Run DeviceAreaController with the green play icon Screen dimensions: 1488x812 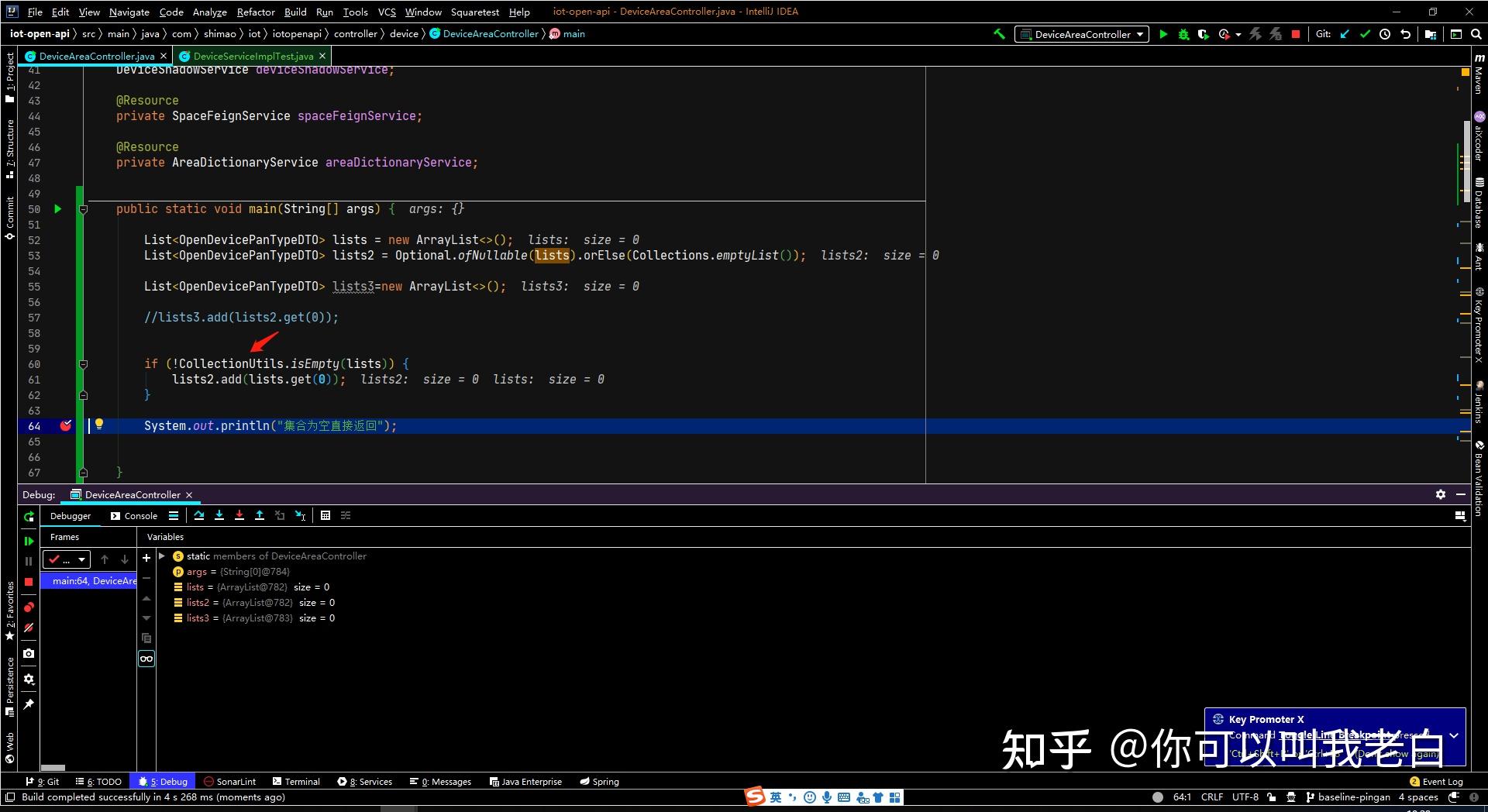pyautogui.click(x=1163, y=34)
